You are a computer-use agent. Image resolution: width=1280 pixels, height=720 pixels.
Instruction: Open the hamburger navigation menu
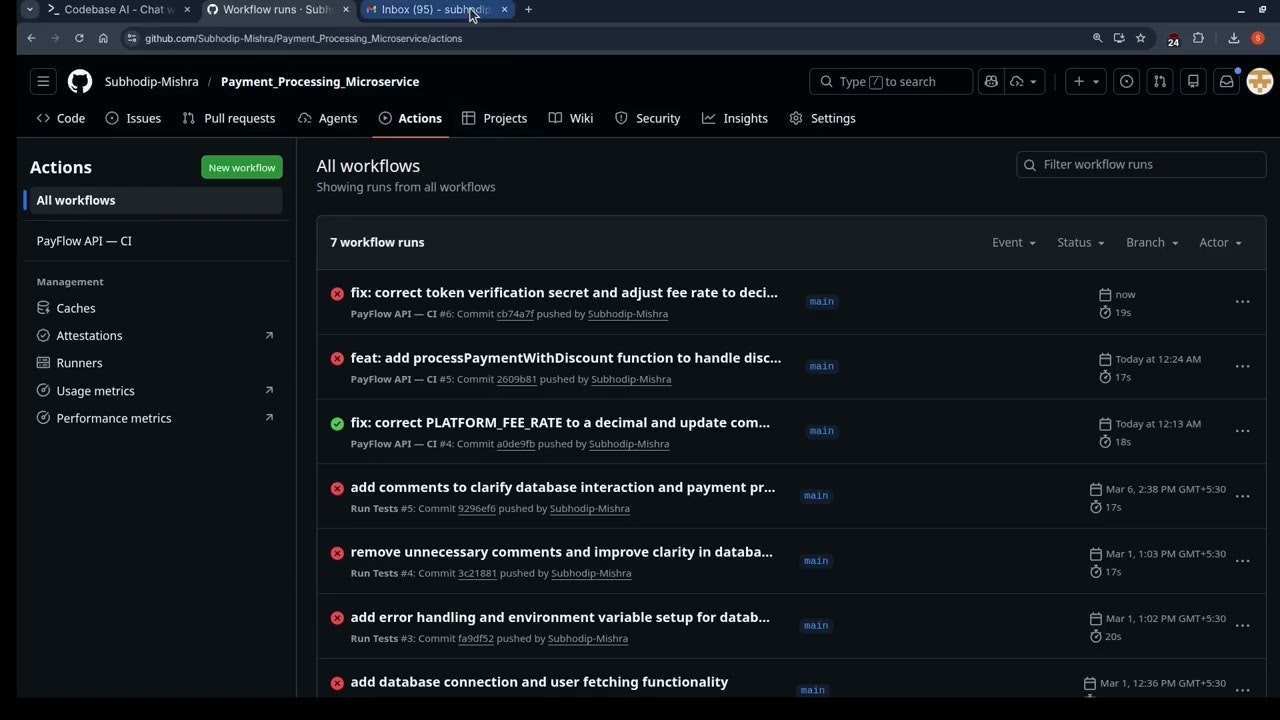coord(43,82)
